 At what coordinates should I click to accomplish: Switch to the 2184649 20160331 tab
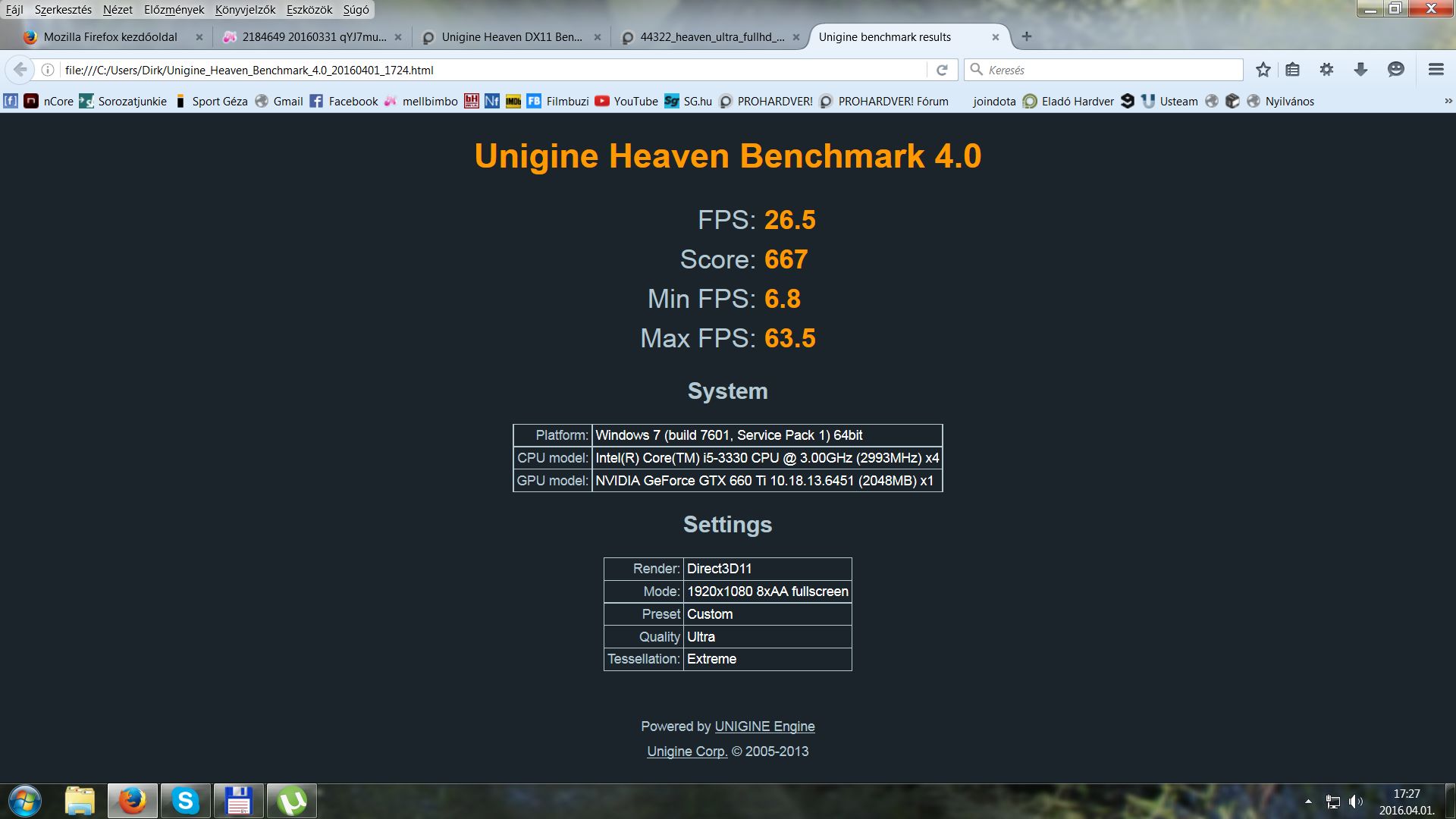[314, 36]
